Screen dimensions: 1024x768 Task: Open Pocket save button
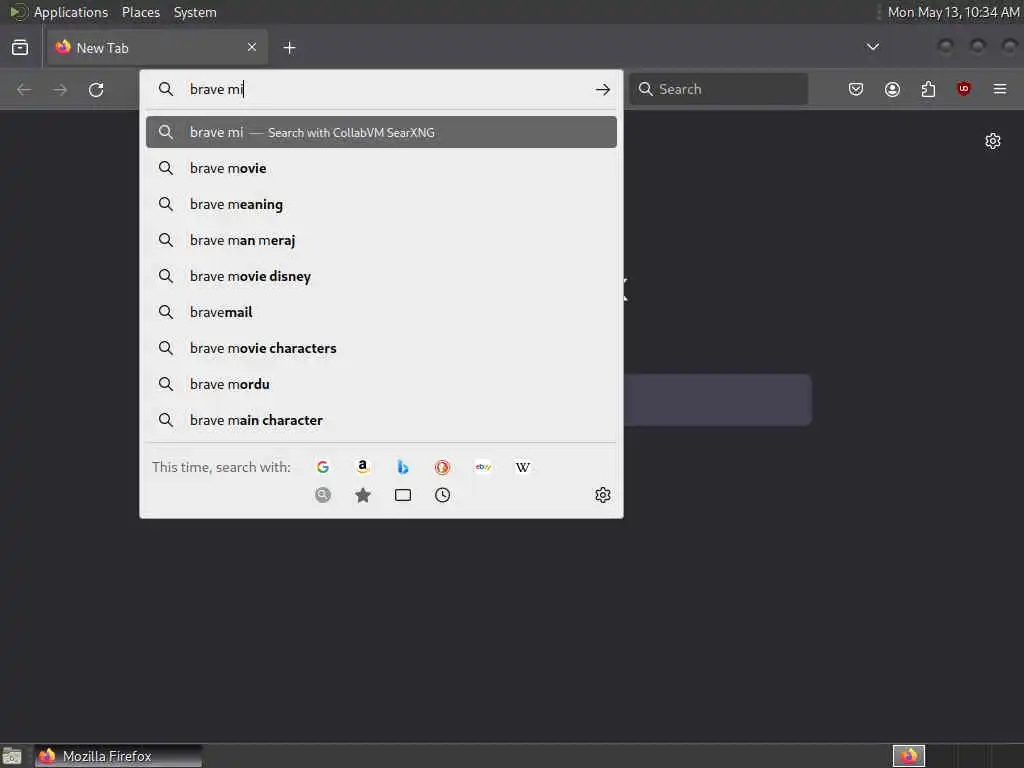click(856, 89)
